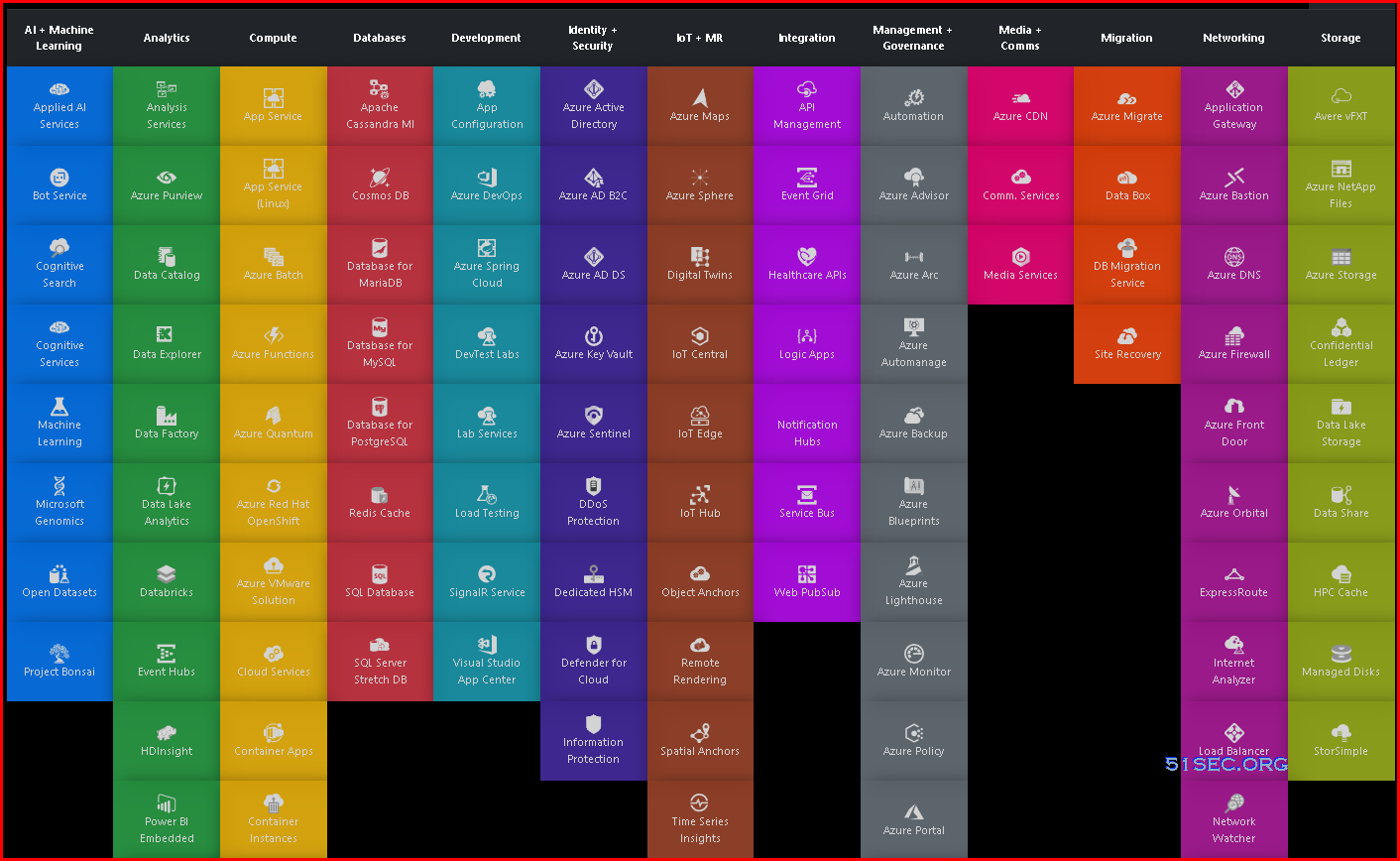Choose the Networking category header
The image size is (1400, 861).
pos(1234,38)
